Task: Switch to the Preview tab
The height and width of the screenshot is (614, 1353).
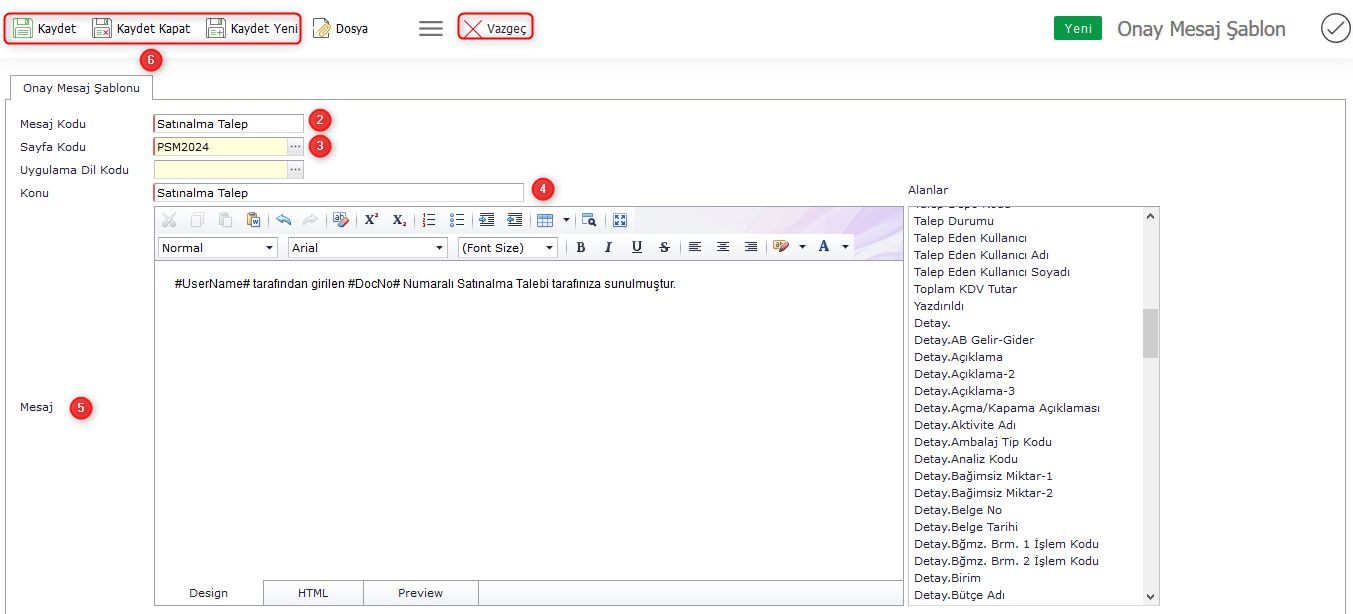Action: pos(420,593)
